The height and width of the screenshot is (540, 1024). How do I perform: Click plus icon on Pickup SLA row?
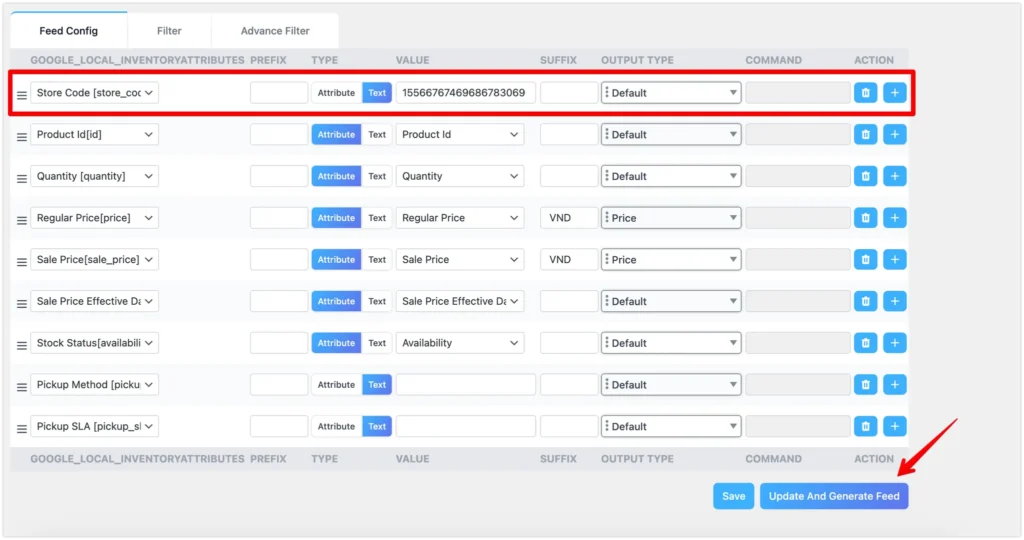[895, 427]
